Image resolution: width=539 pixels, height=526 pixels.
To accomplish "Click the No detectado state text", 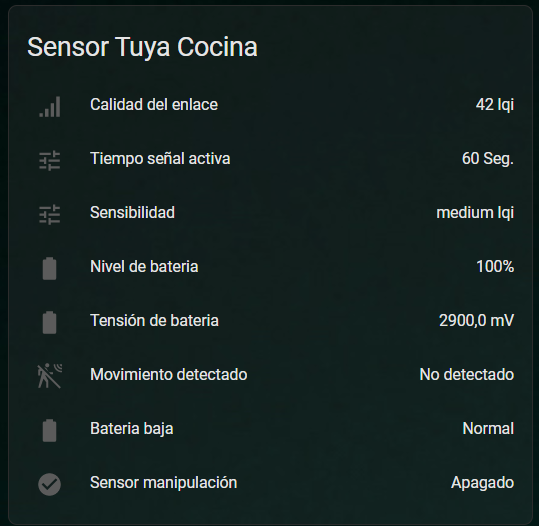I will point(466,374).
